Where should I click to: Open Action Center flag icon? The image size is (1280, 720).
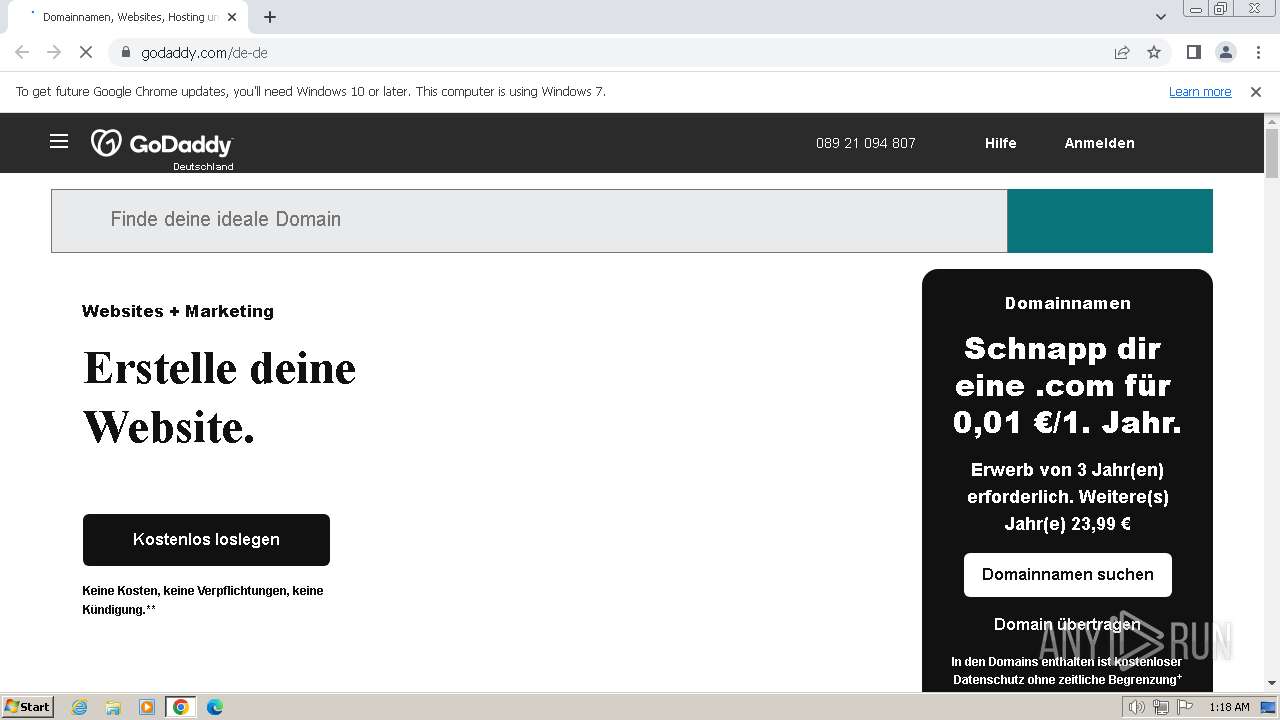1185,707
